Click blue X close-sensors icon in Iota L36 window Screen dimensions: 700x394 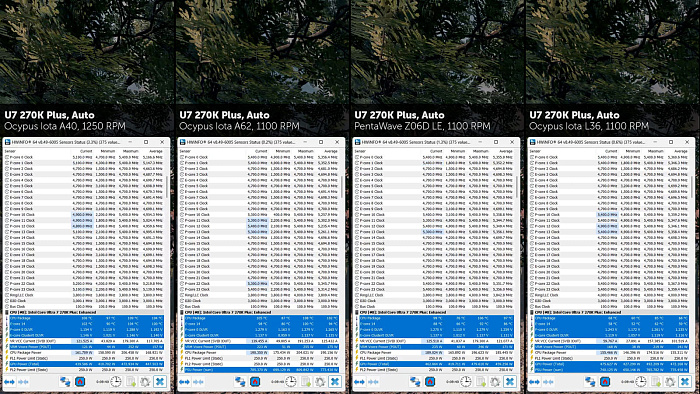685,382
